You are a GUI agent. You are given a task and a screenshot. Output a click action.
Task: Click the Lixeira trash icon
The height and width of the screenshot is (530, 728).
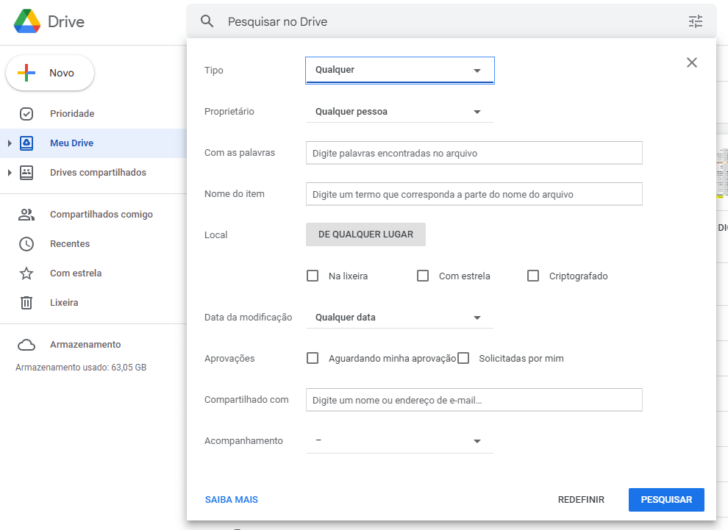(26, 303)
